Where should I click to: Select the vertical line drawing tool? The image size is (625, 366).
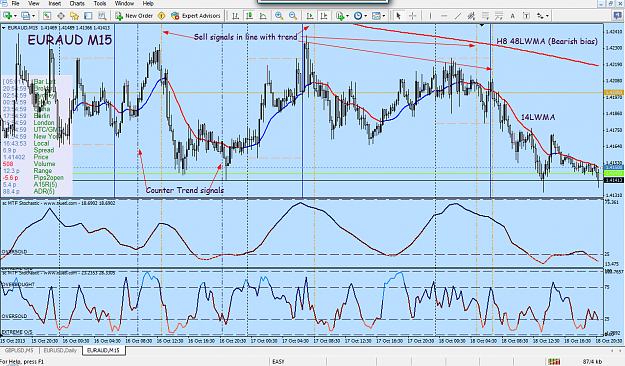point(430,16)
